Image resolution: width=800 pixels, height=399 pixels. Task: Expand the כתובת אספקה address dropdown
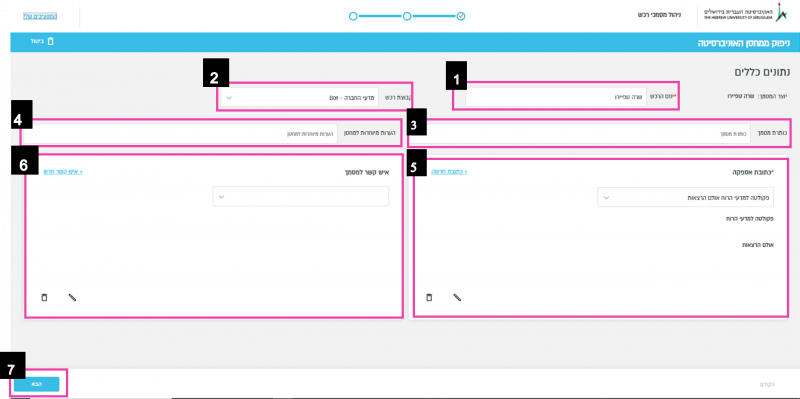coord(685,197)
